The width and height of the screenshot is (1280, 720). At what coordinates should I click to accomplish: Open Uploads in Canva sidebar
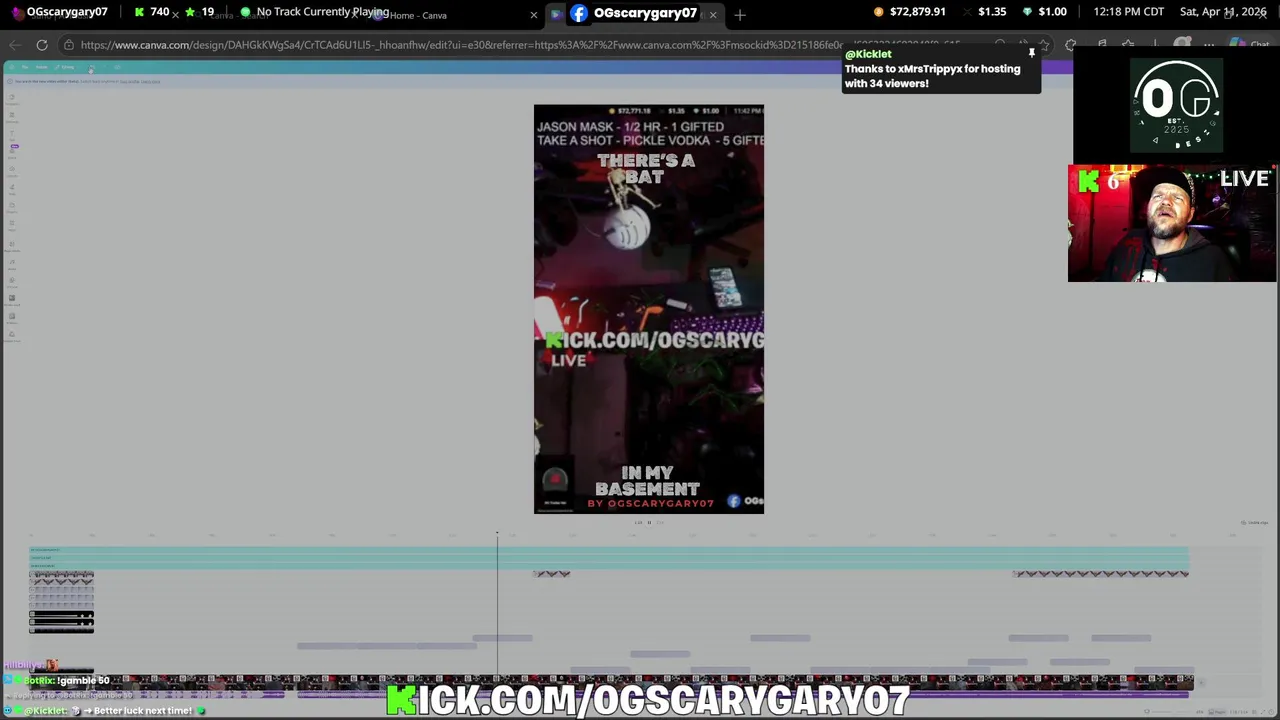click(x=12, y=170)
